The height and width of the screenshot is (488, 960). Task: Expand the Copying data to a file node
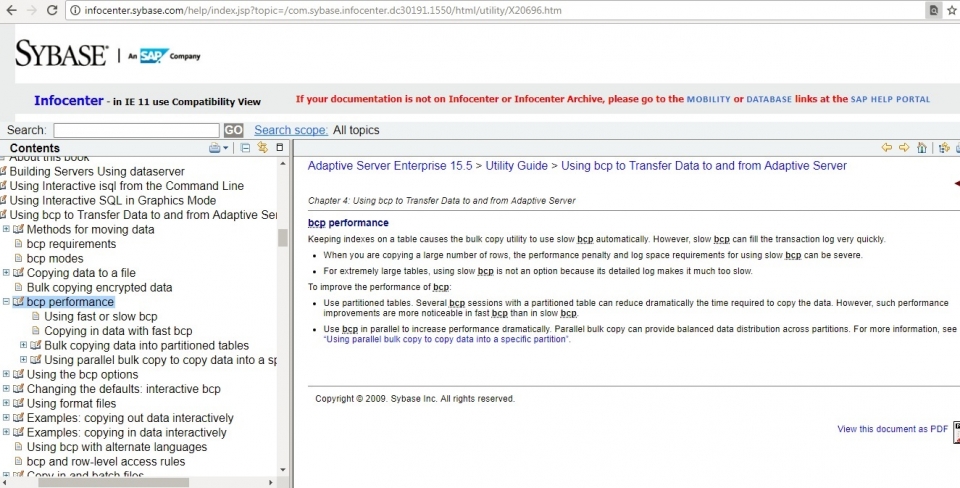(x=6, y=273)
